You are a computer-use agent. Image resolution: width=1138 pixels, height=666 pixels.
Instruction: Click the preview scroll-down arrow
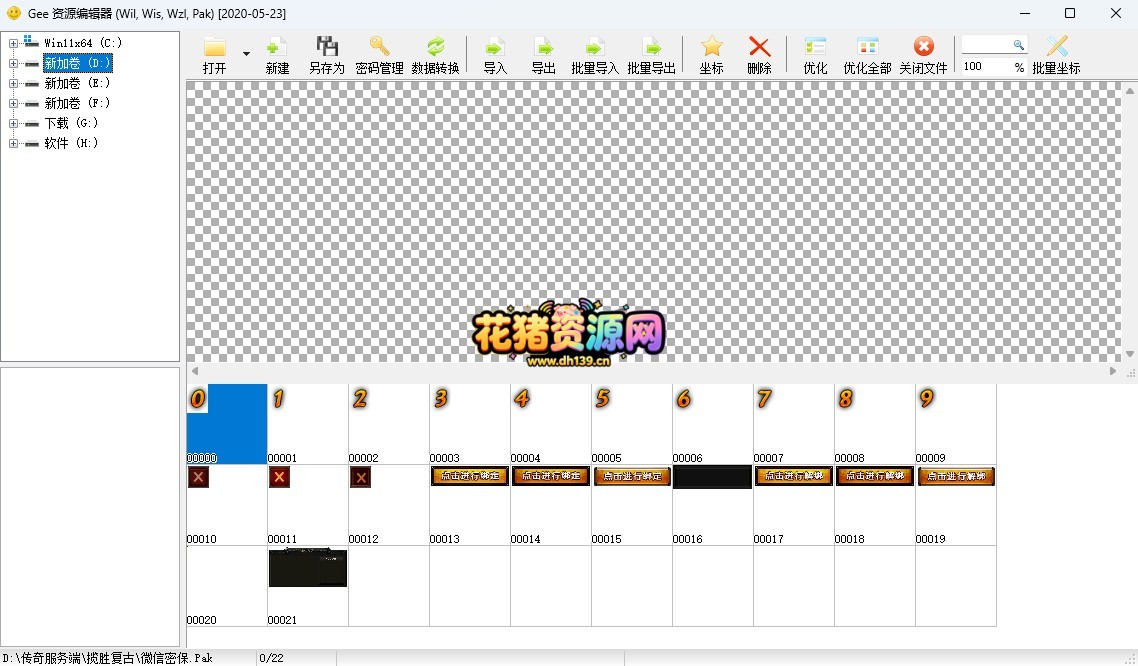(x=1130, y=354)
